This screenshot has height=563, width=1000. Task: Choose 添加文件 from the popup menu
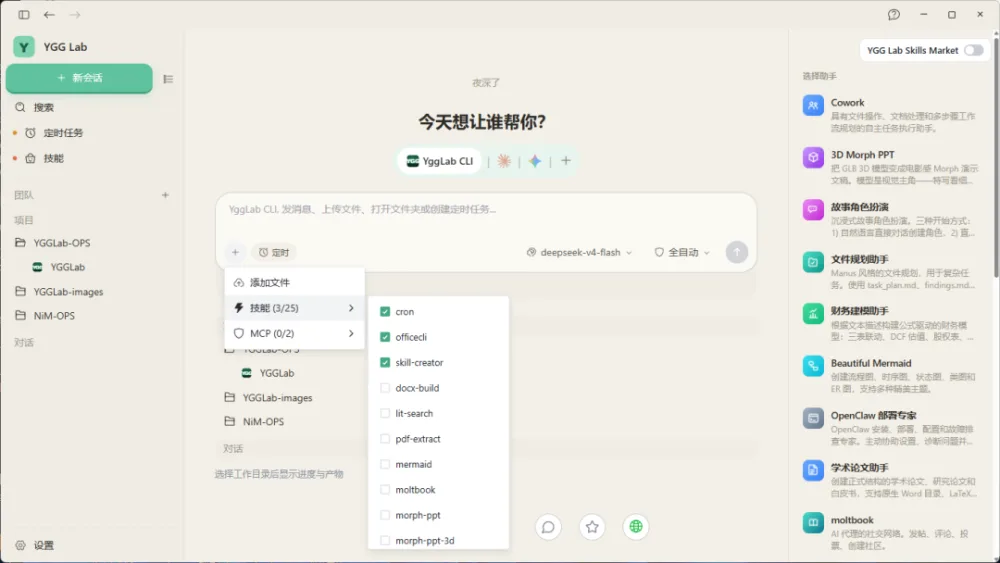point(294,282)
